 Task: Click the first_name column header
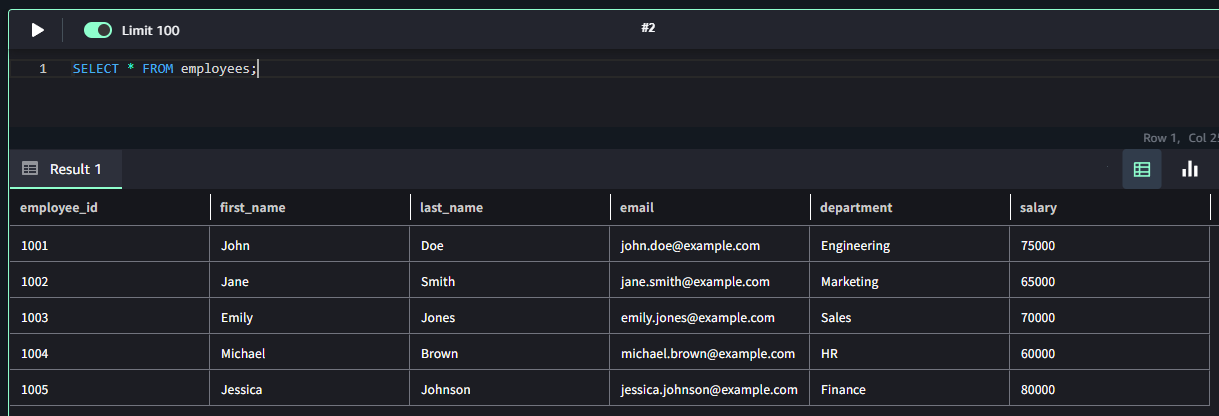[x=253, y=208]
